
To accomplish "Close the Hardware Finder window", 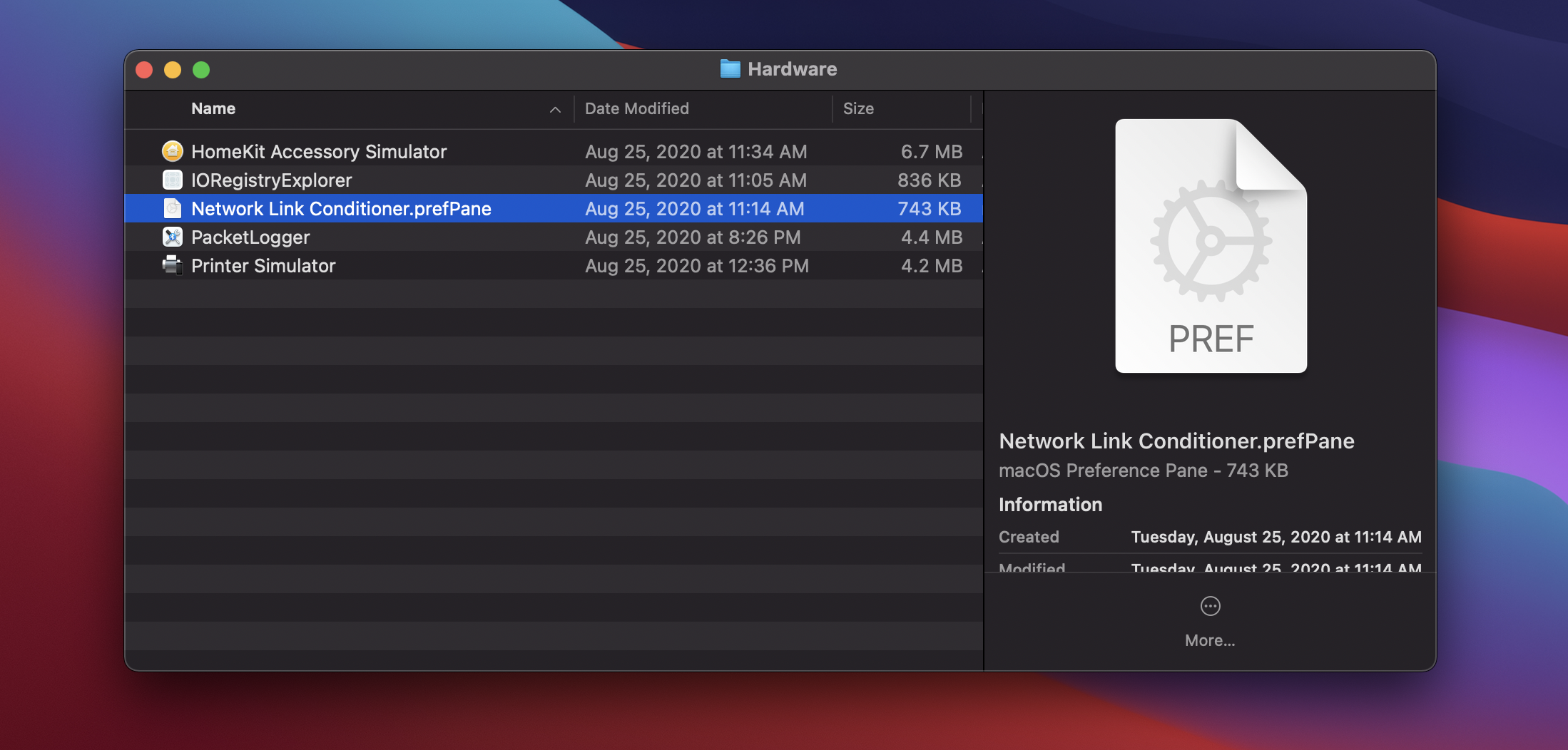I will point(144,70).
